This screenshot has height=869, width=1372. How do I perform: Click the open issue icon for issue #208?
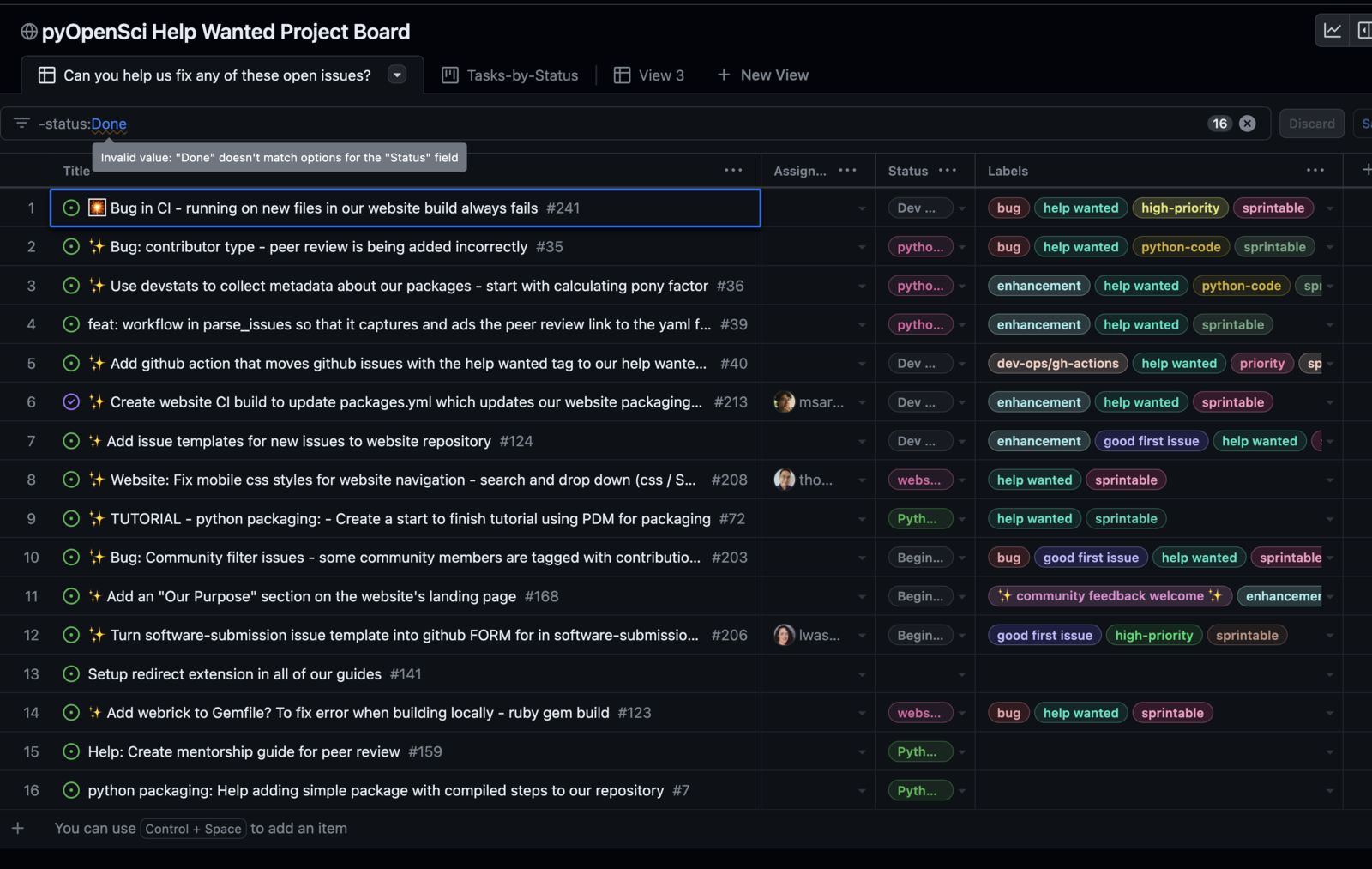point(72,480)
